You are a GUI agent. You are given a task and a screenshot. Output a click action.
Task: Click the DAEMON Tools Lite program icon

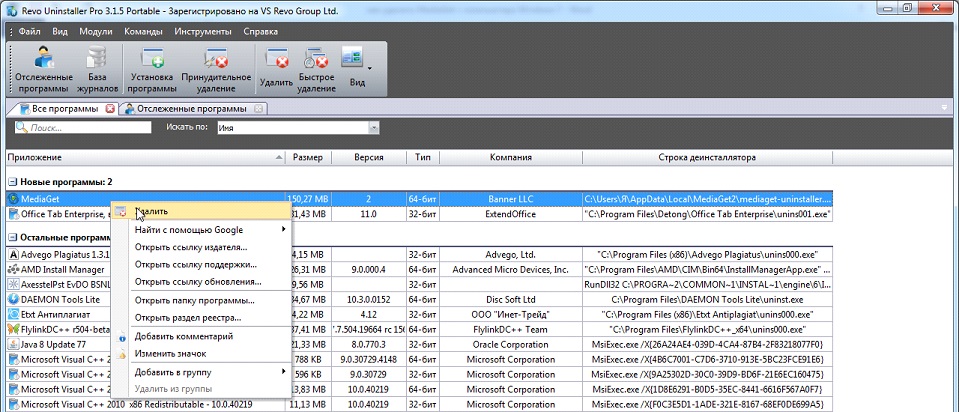point(13,298)
